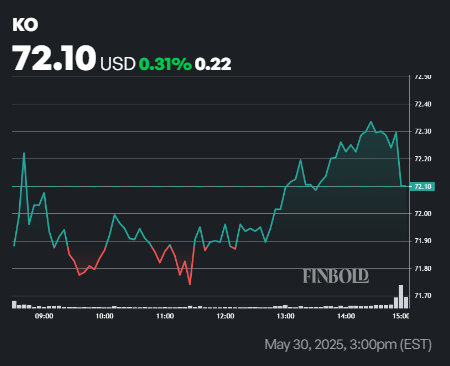This screenshot has width=450, height=366.
Task: Click the May 30, 2025, 3:00pm timestamp
Action: pos(348,344)
